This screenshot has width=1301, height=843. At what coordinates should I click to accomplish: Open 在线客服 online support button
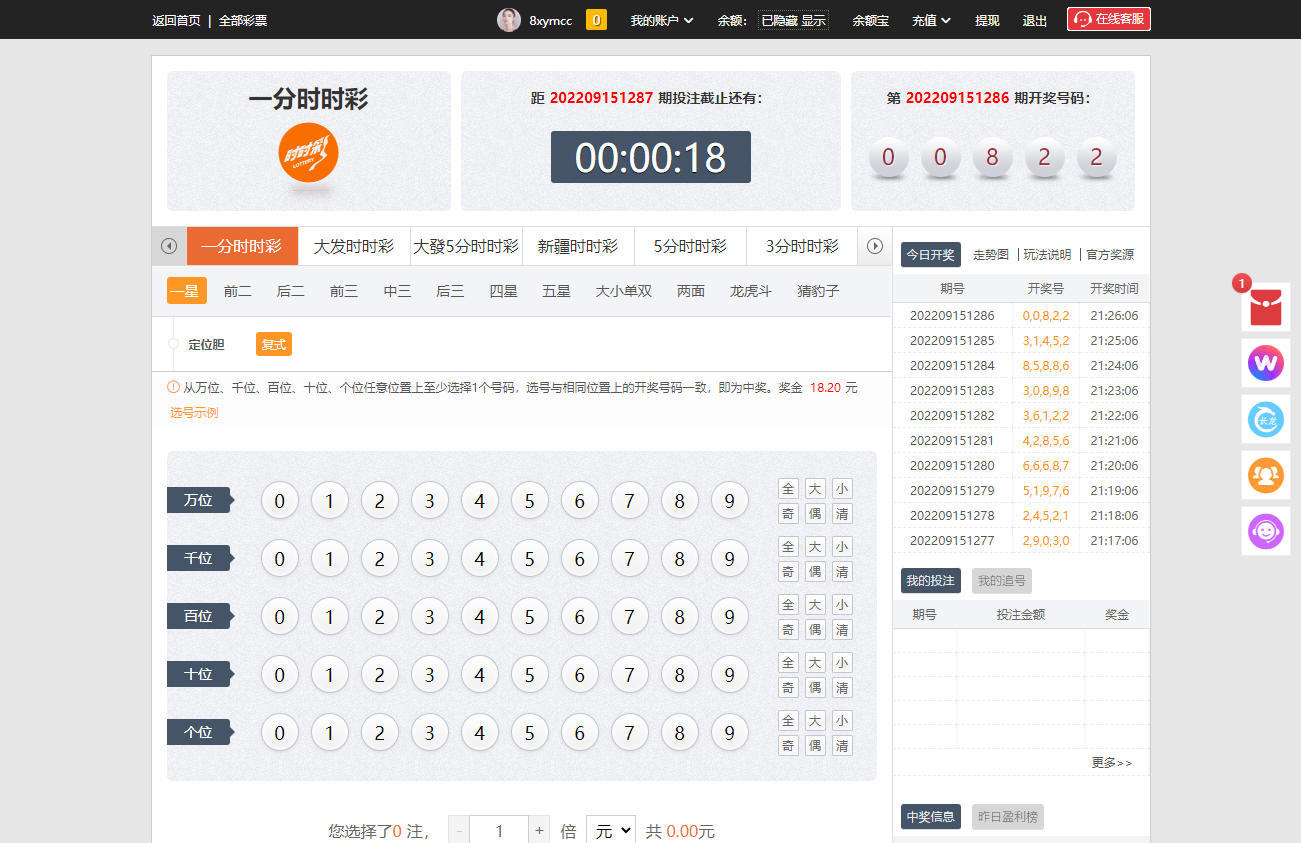[1108, 19]
